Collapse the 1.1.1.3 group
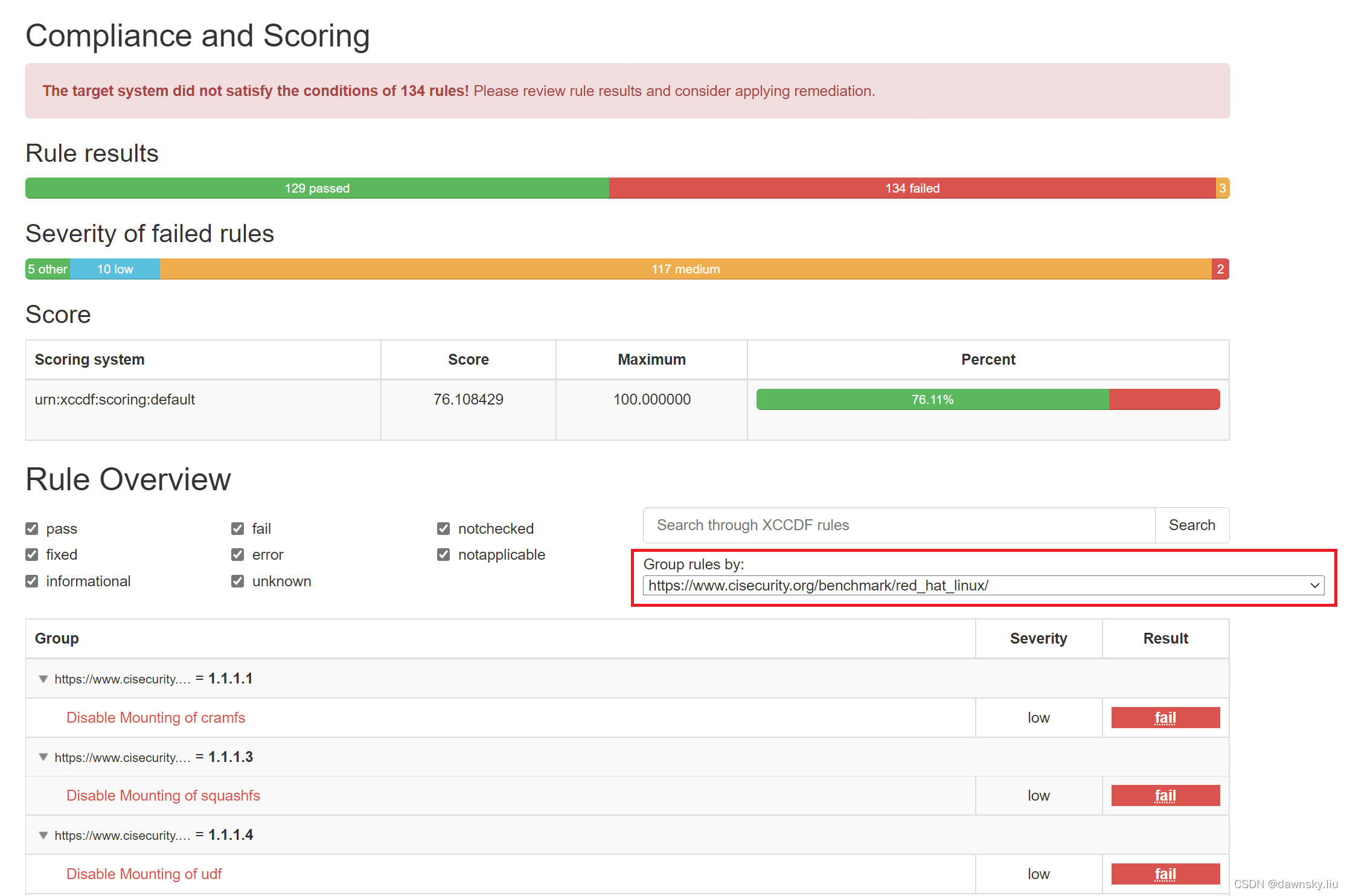Viewport: 1347px width, 896px height. [x=43, y=757]
